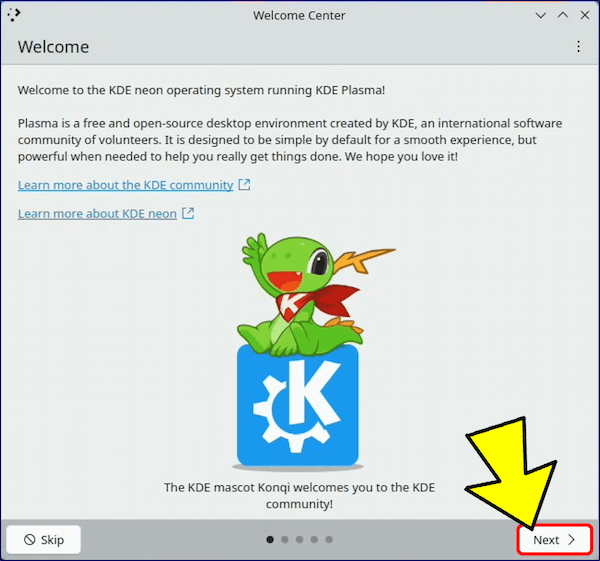Minimize the Welcome Center window
Screen dimensions: 600x561
541,15
